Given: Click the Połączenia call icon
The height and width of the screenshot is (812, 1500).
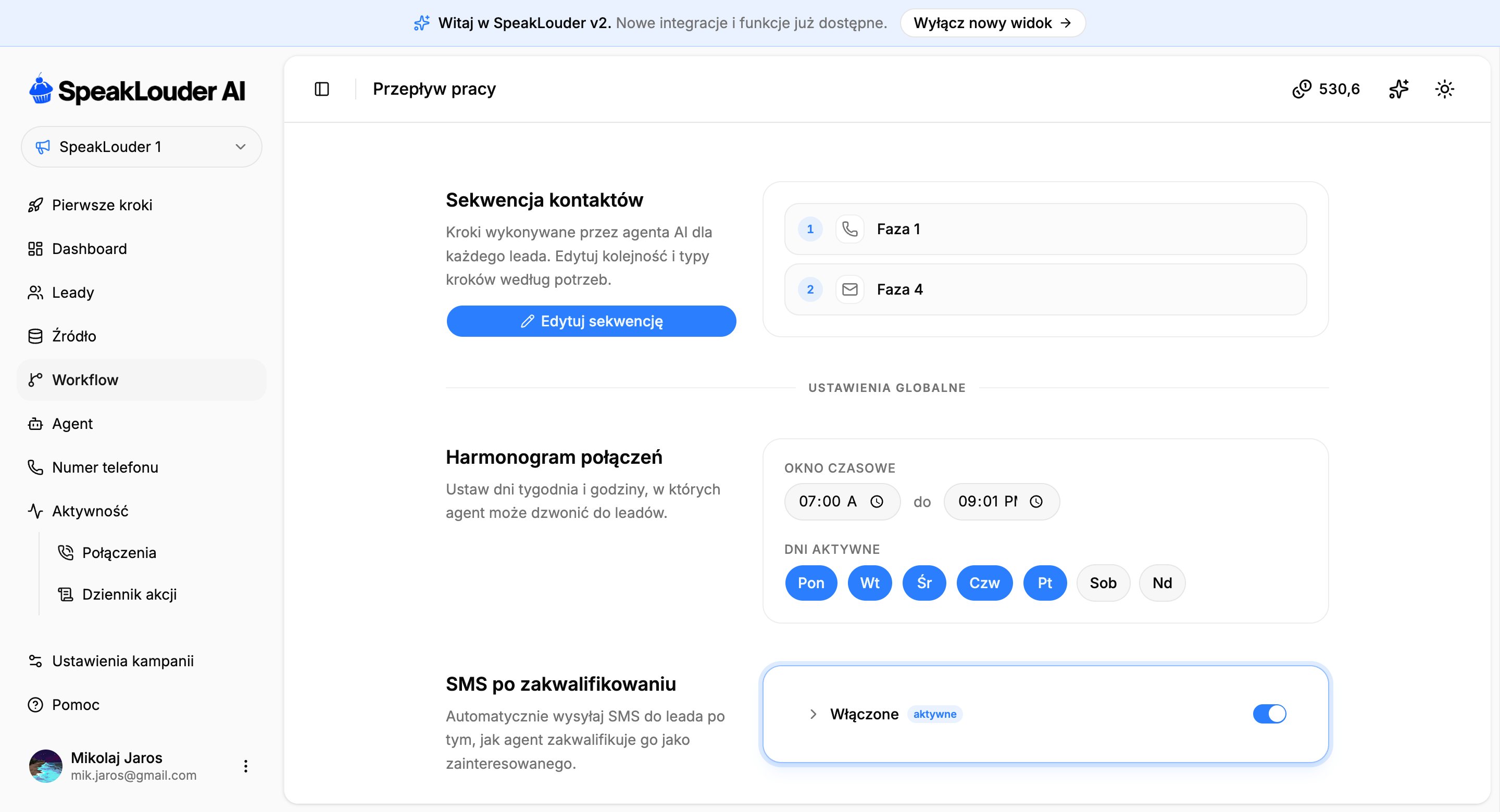Looking at the screenshot, I should tap(66, 552).
